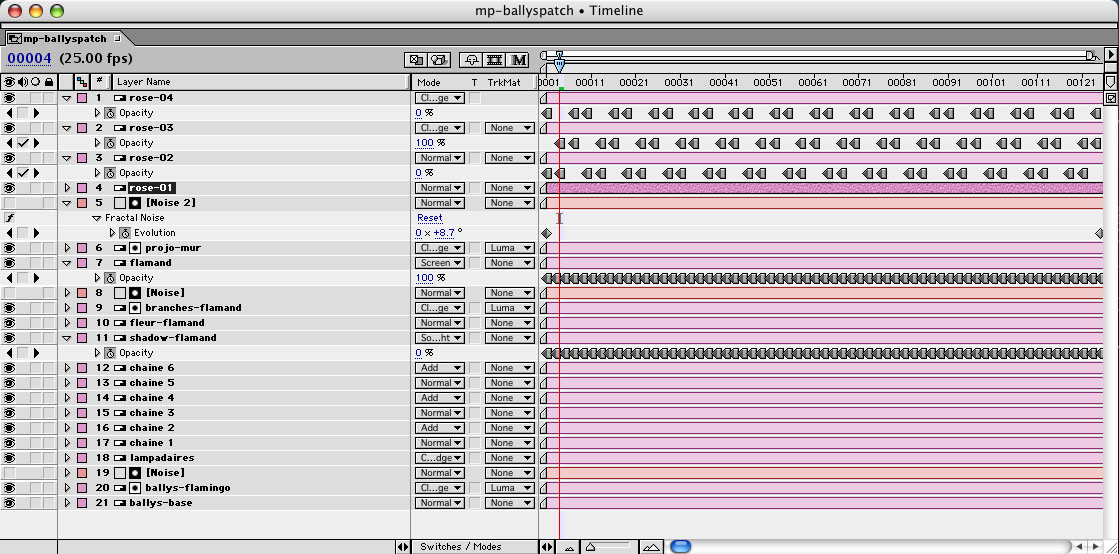Open the blending Mode dropdown for flamand

(x=439, y=263)
